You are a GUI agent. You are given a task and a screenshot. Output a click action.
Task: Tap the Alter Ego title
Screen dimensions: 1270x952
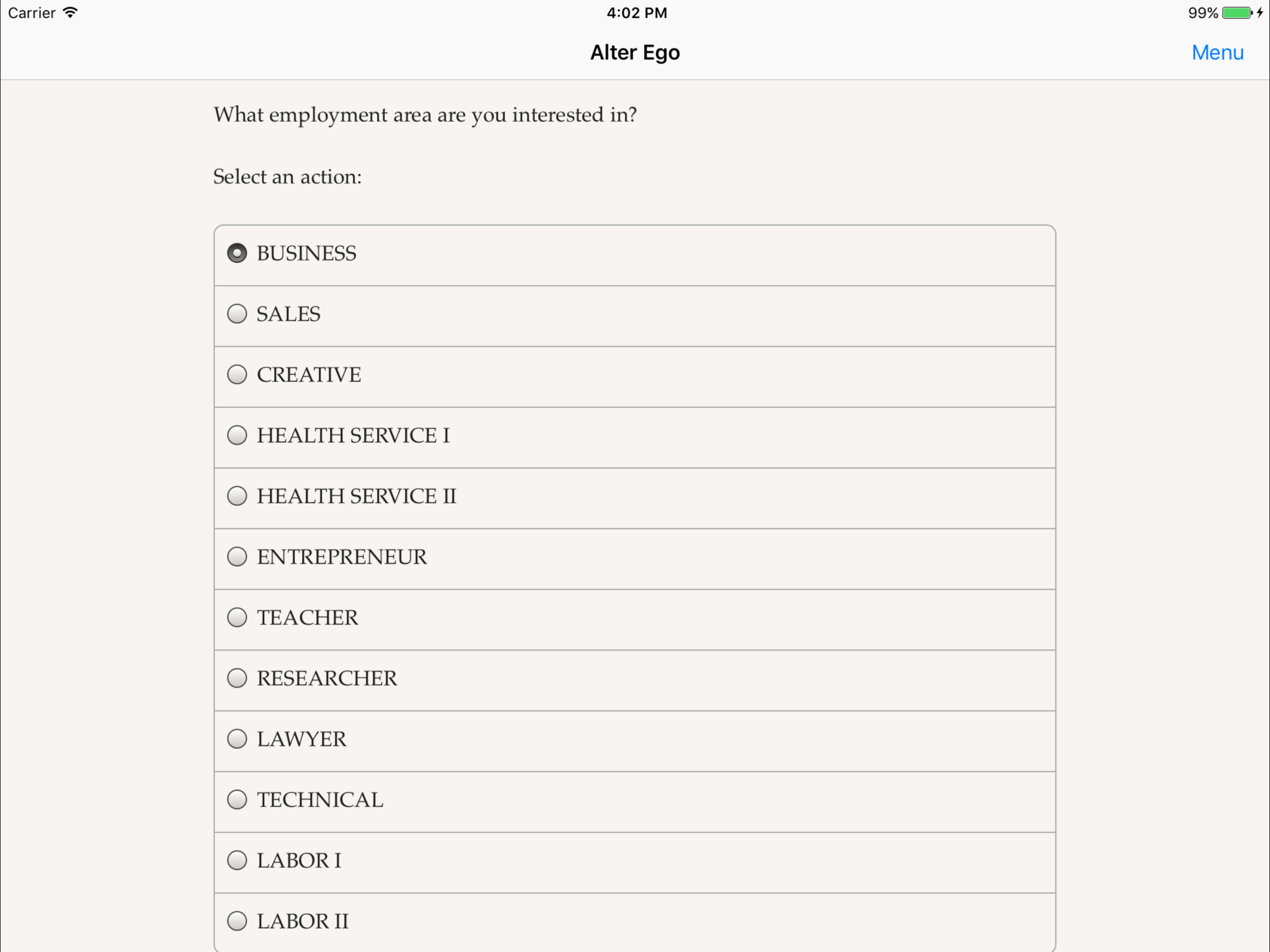point(635,53)
